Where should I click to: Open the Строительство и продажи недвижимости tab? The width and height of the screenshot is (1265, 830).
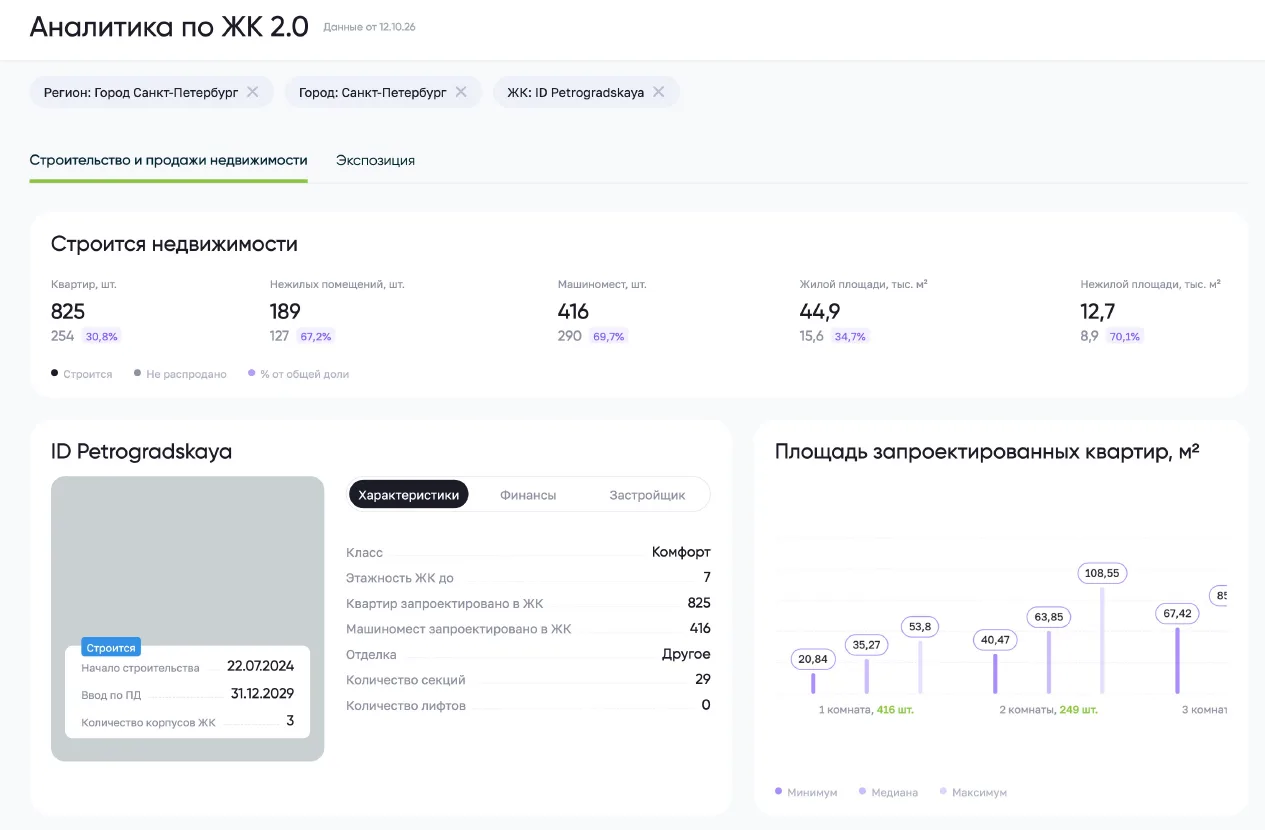tap(168, 160)
